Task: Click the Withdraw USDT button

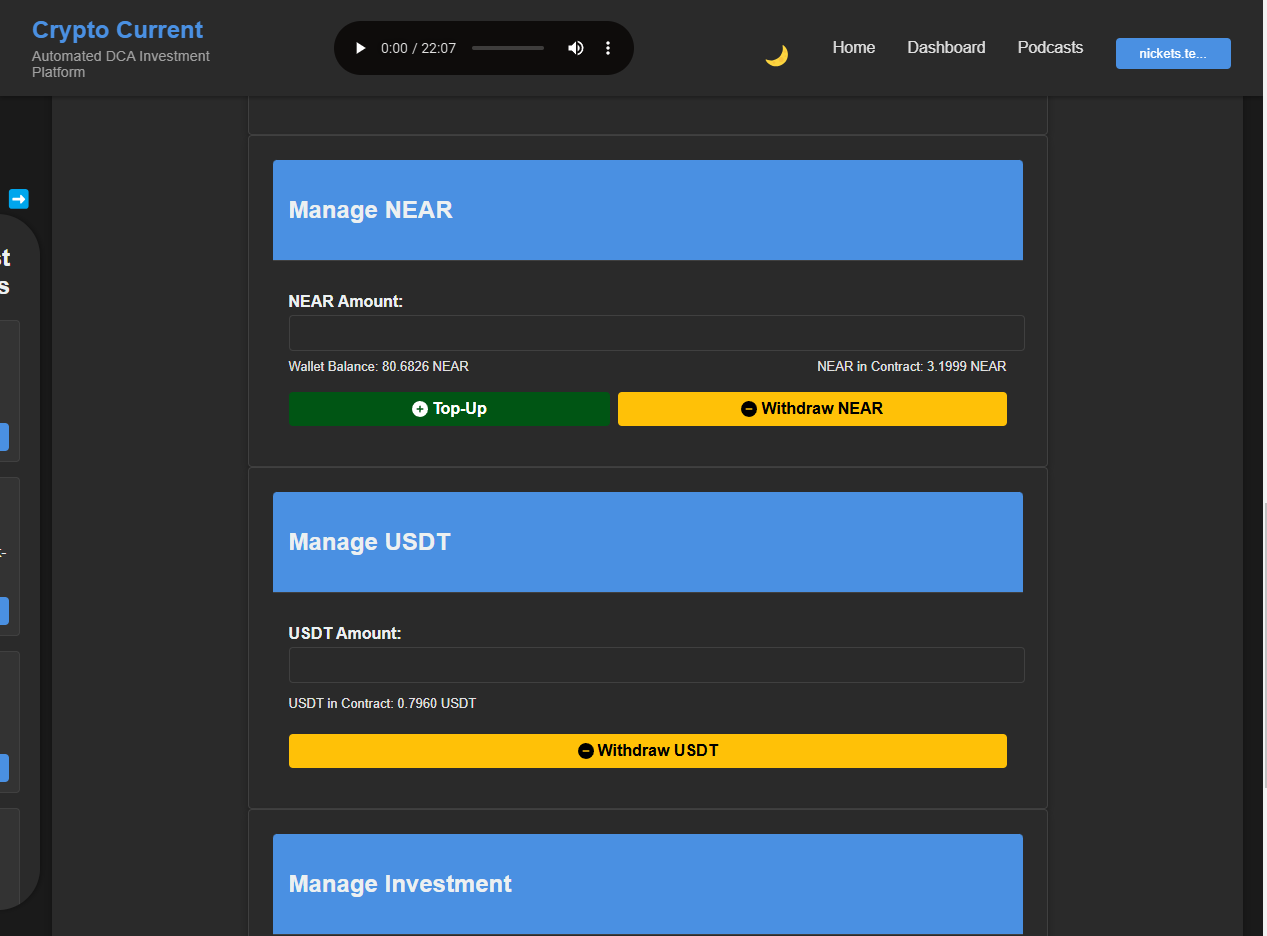Action: pos(648,751)
